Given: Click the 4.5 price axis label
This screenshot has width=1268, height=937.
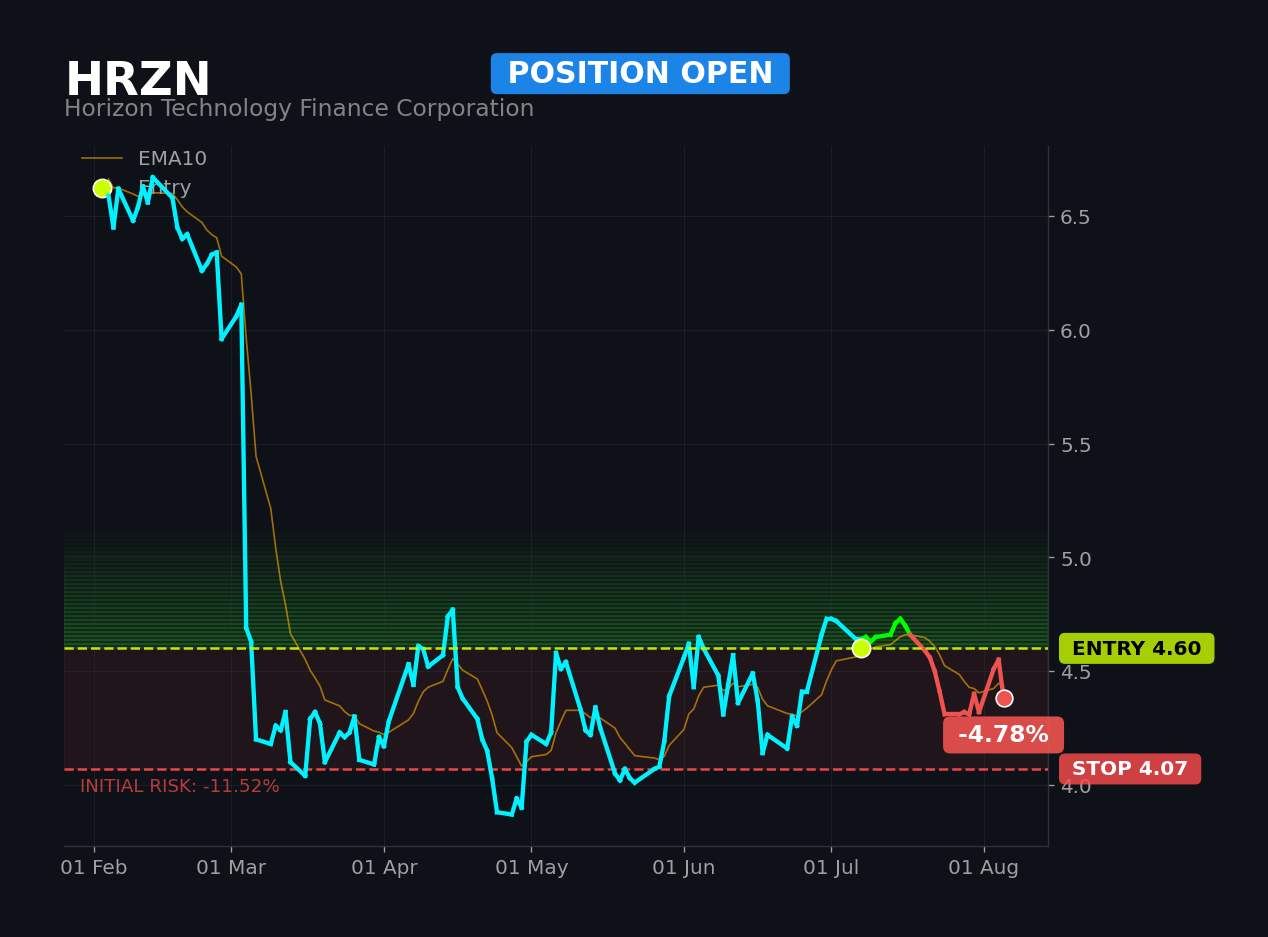Looking at the screenshot, I should pyautogui.click(x=1075, y=672).
